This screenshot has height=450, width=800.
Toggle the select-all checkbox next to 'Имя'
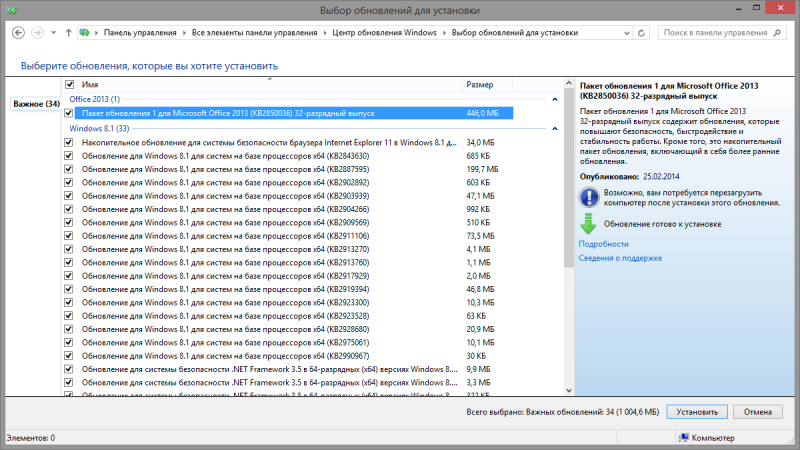tap(69, 85)
